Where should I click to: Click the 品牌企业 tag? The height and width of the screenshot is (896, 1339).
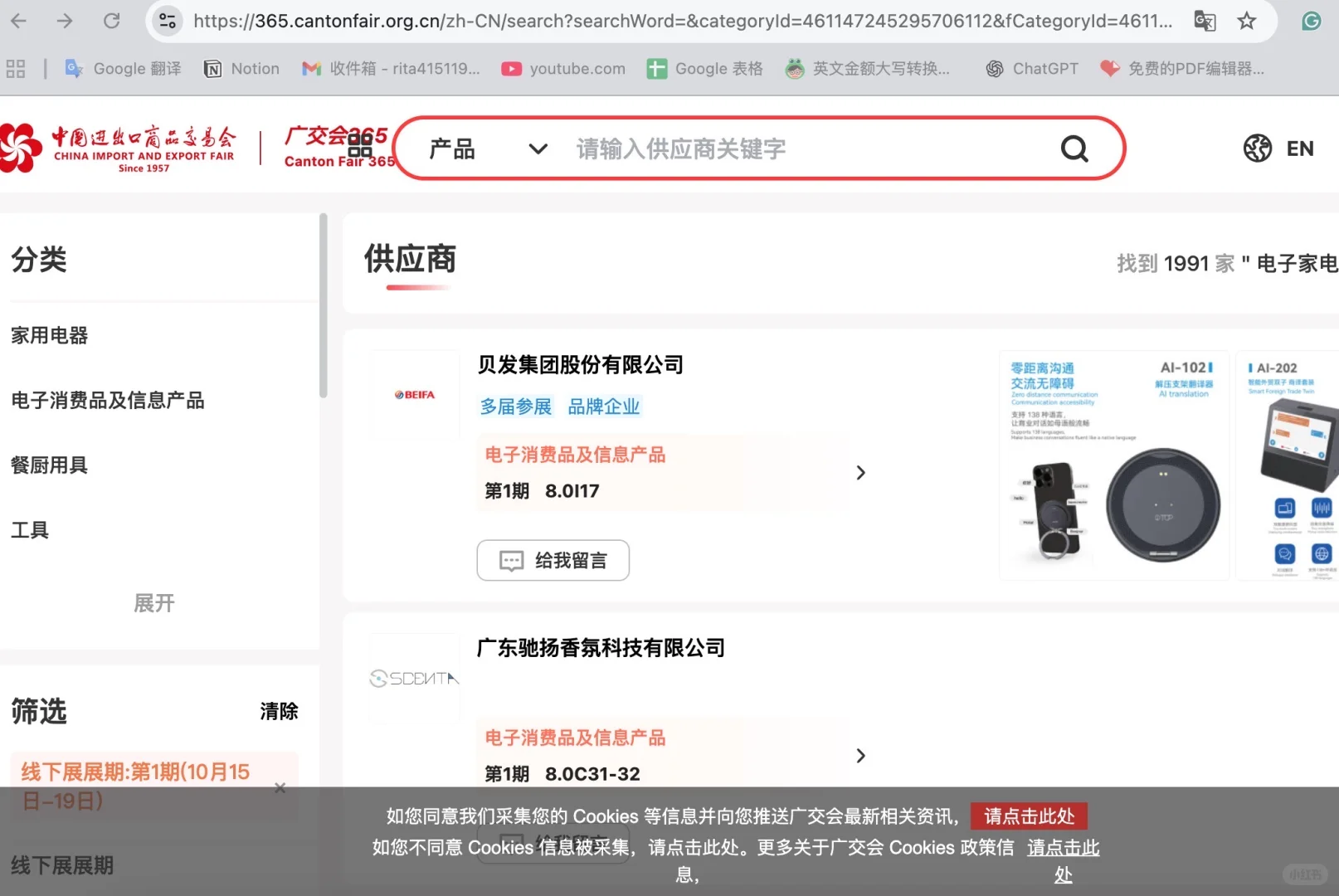tap(604, 407)
